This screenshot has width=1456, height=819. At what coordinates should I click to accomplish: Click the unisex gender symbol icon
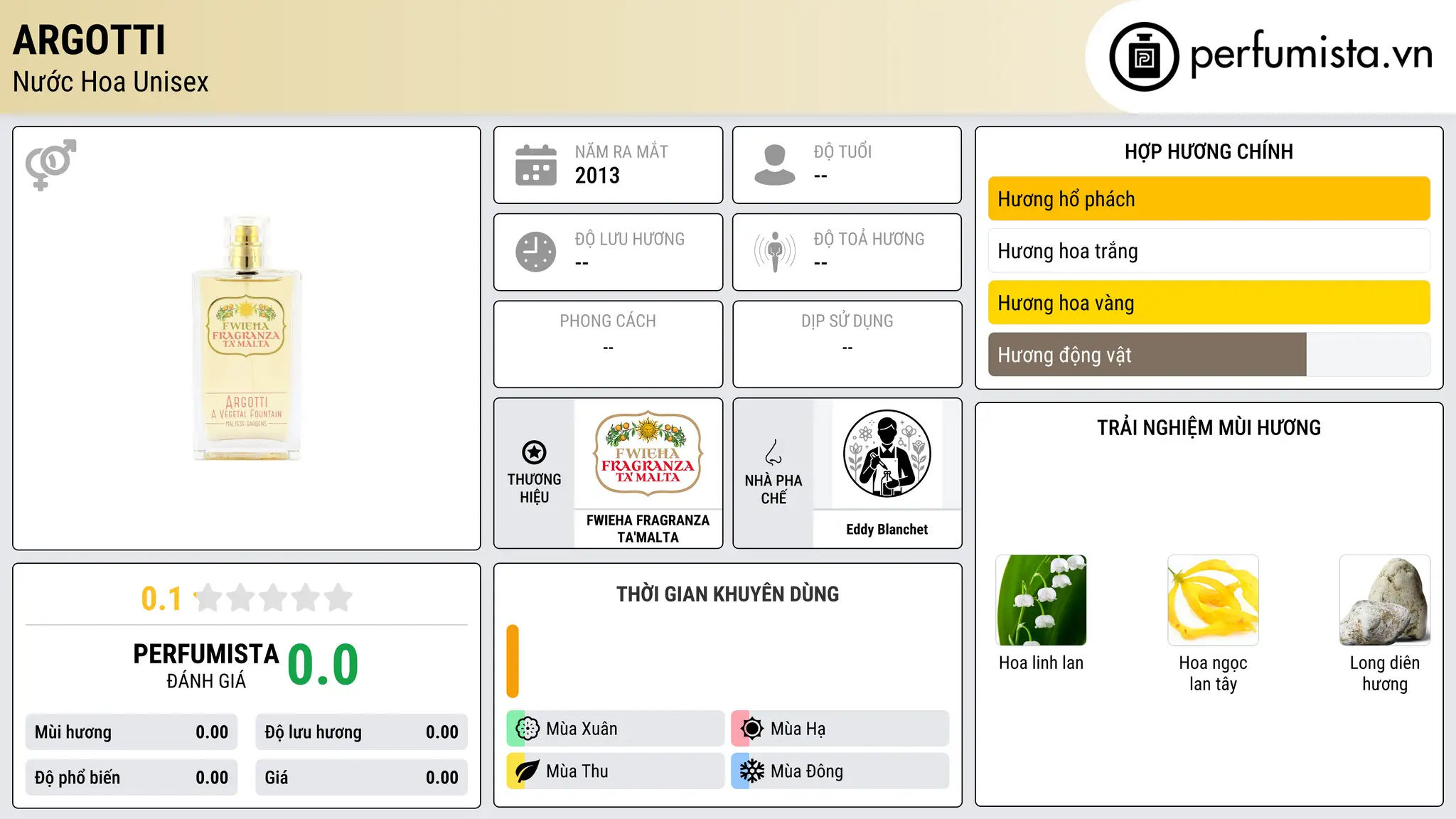click(x=50, y=165)
